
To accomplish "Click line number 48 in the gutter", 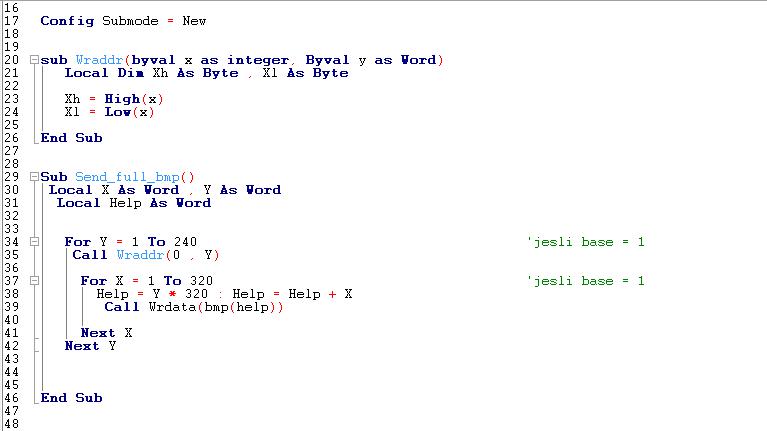I will pos(11,424).
